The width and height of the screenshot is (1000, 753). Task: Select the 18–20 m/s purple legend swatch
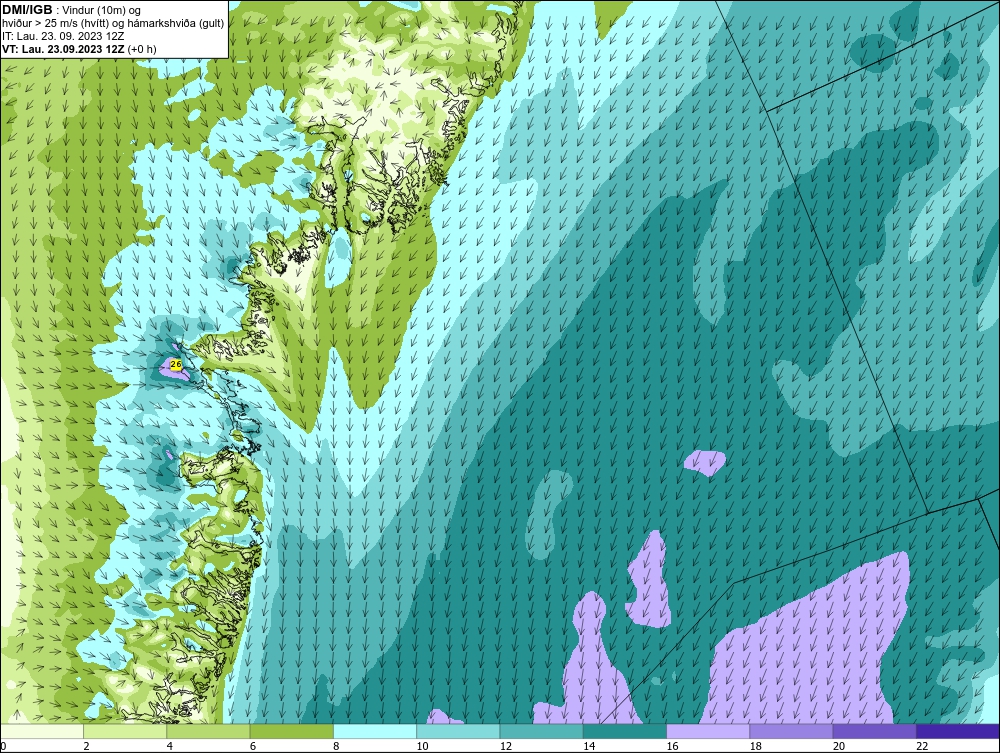791,731
